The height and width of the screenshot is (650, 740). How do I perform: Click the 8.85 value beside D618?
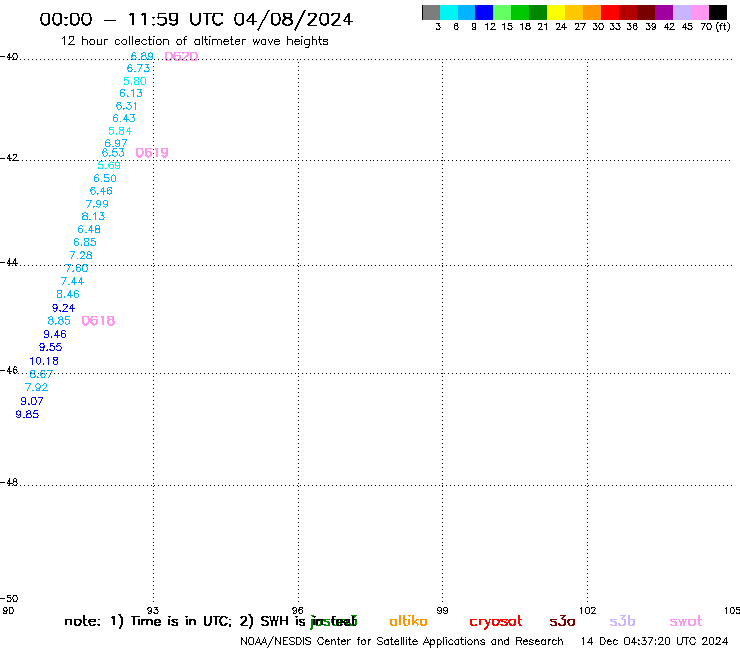click(x=59, y=321)
